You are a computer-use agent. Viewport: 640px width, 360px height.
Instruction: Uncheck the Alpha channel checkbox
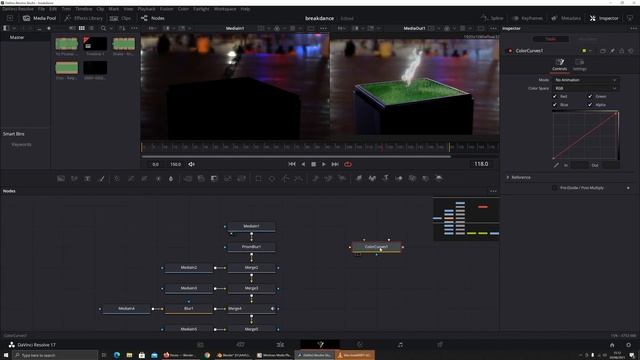pos(590,105)
